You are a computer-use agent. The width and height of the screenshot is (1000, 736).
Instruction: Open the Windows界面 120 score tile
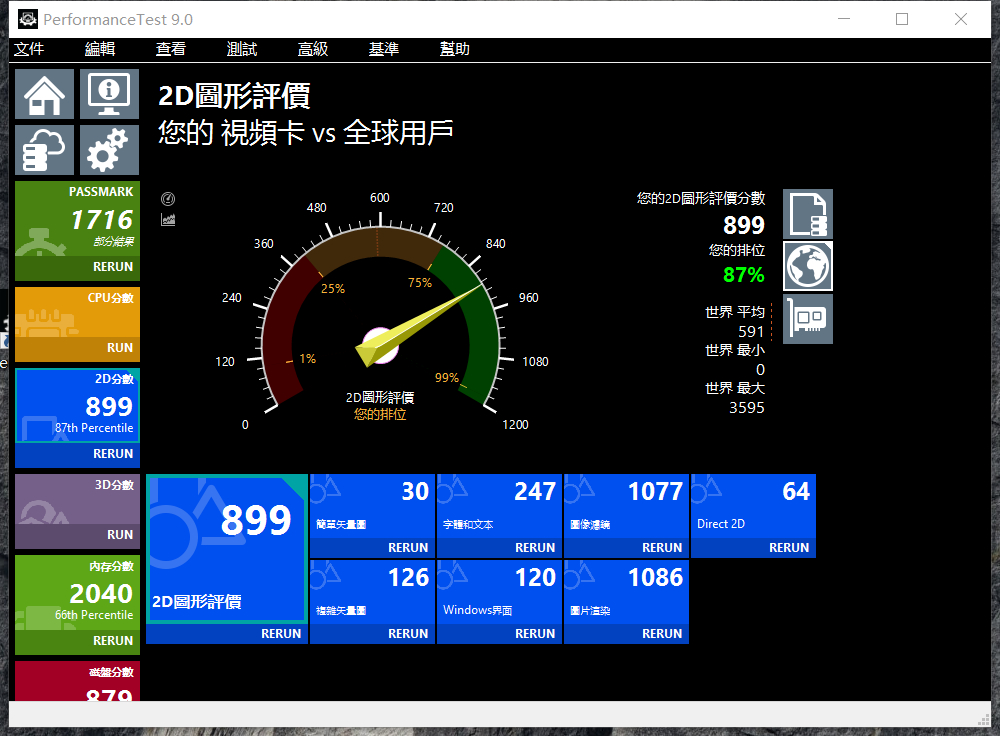[x=499, y=592]
